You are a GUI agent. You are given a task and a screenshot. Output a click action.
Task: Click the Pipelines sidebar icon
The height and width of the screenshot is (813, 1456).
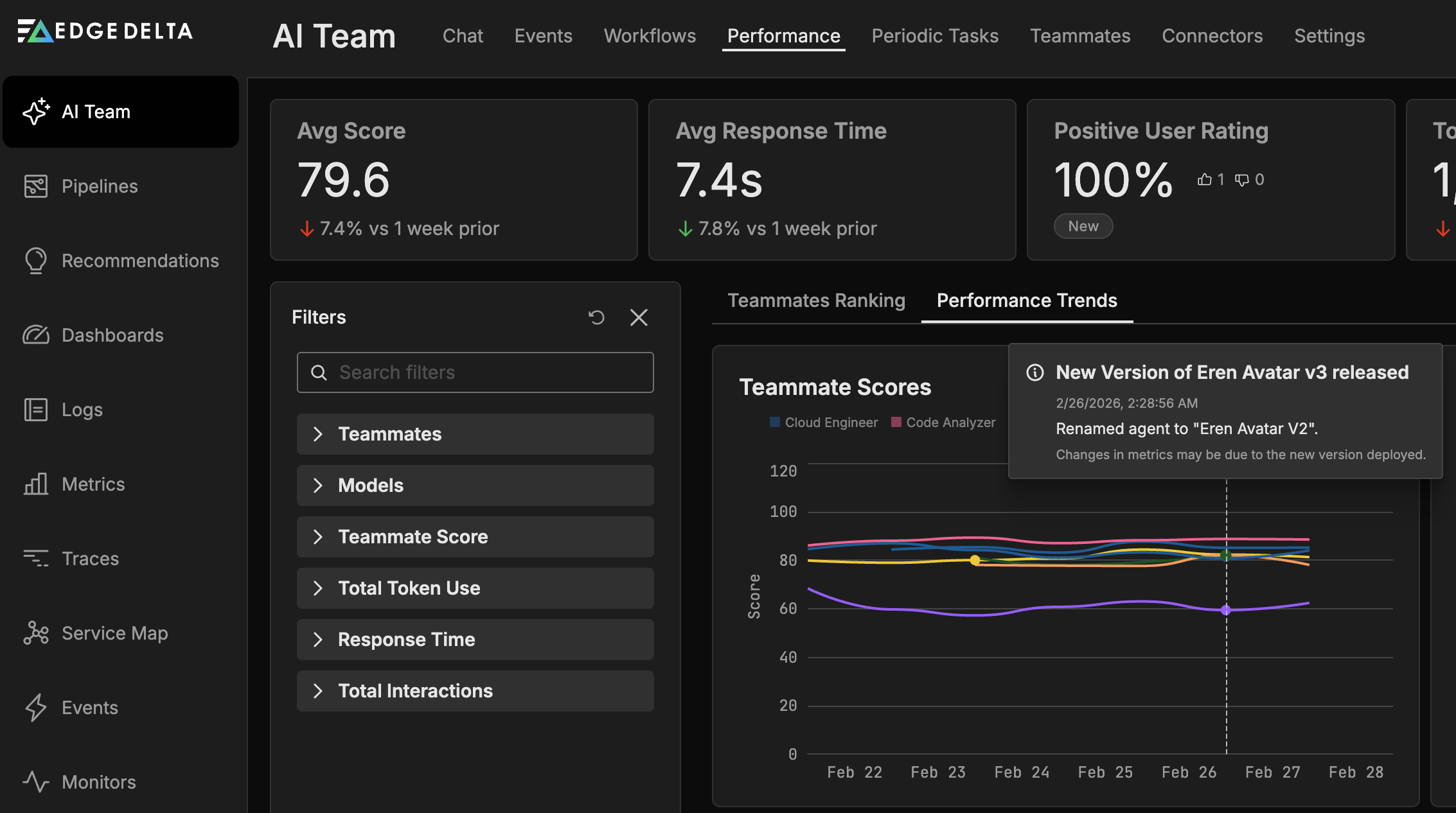pos(36,186)
